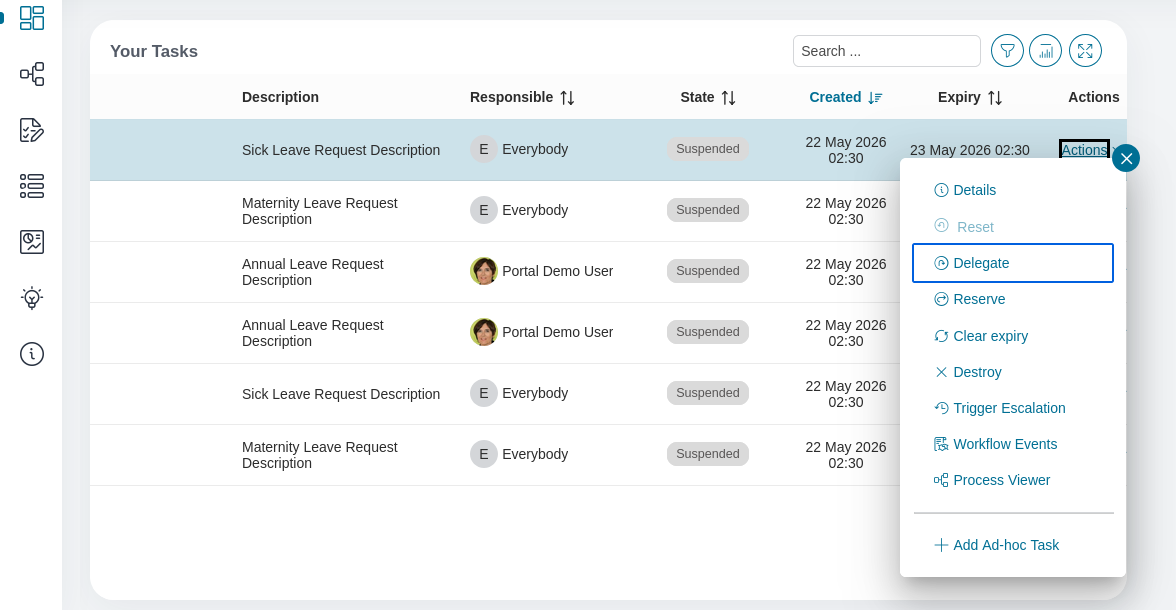
Task: Sort tasks by Responsible column
Action: coord(567,98)
